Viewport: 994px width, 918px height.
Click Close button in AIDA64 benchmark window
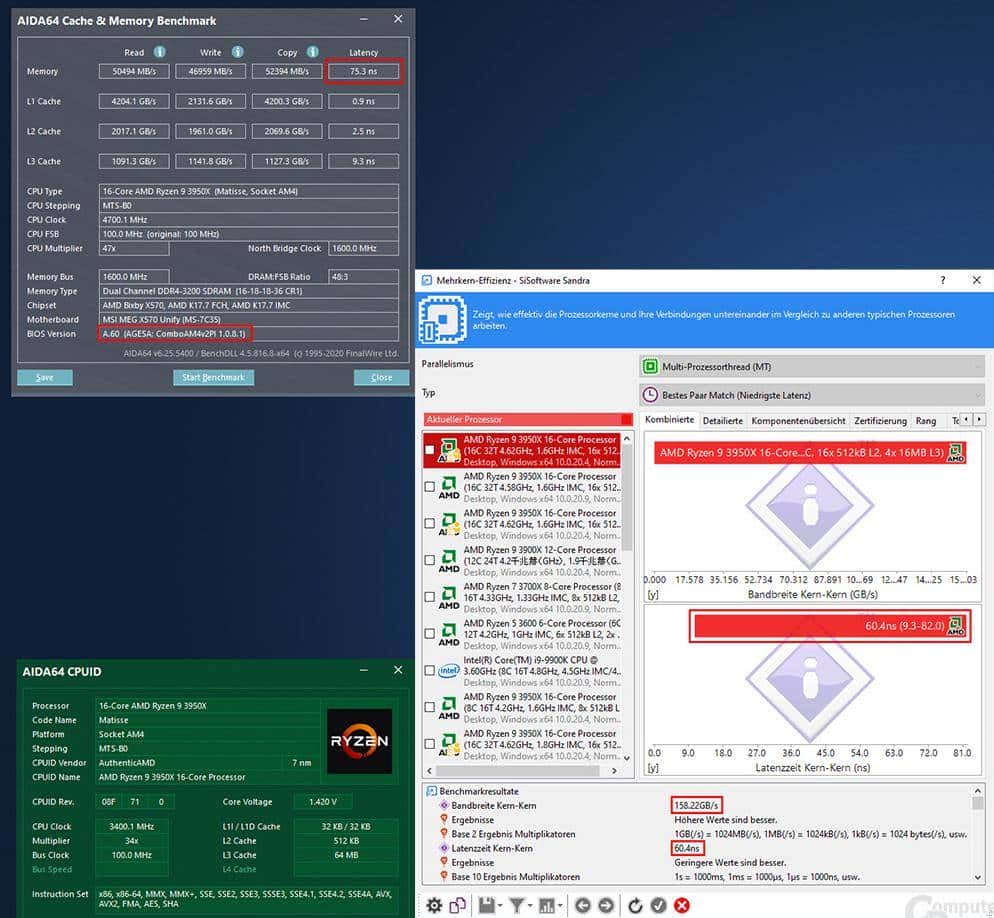click(382, 378)
